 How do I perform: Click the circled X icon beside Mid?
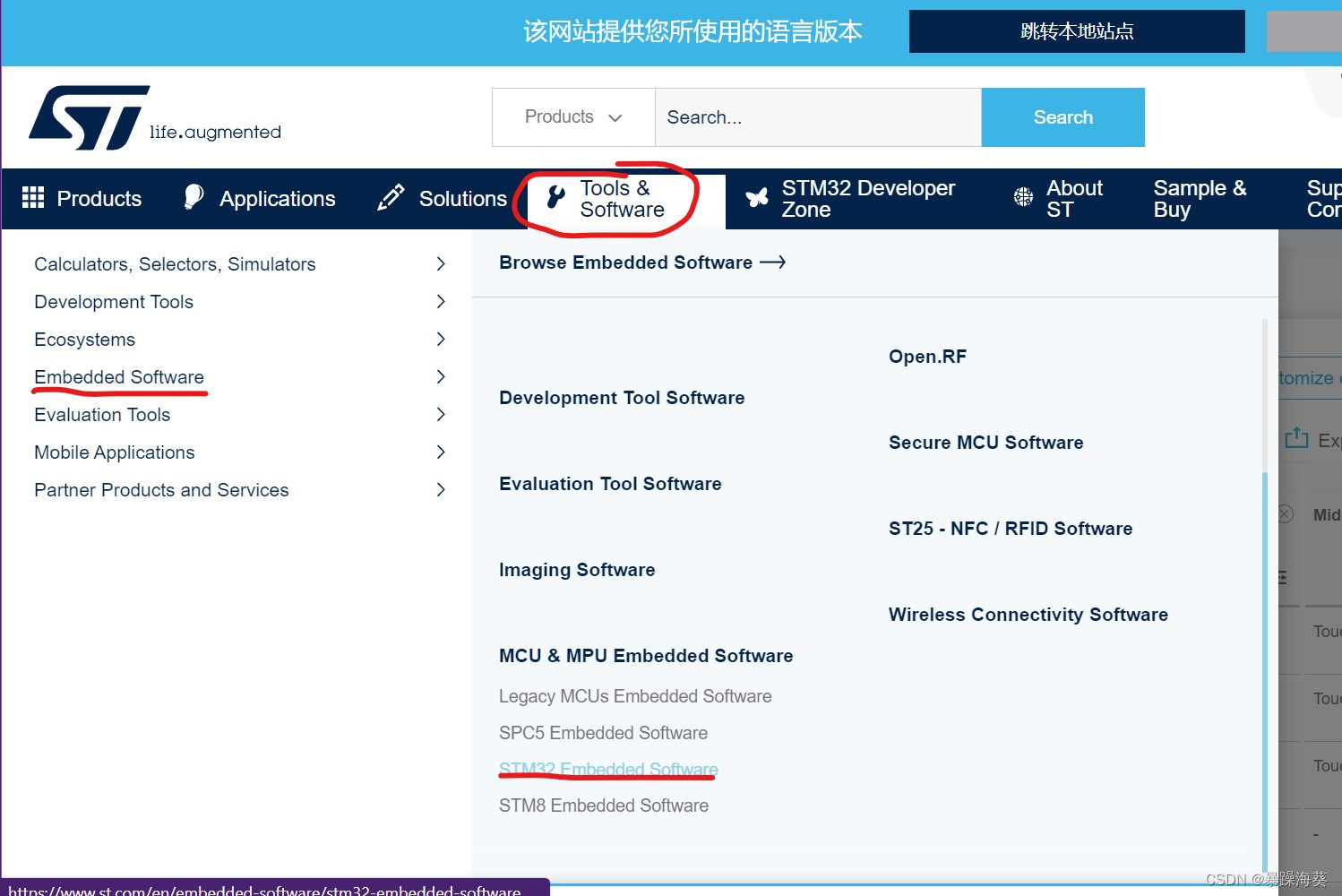pyautogui.click(x=1286, y=514)
